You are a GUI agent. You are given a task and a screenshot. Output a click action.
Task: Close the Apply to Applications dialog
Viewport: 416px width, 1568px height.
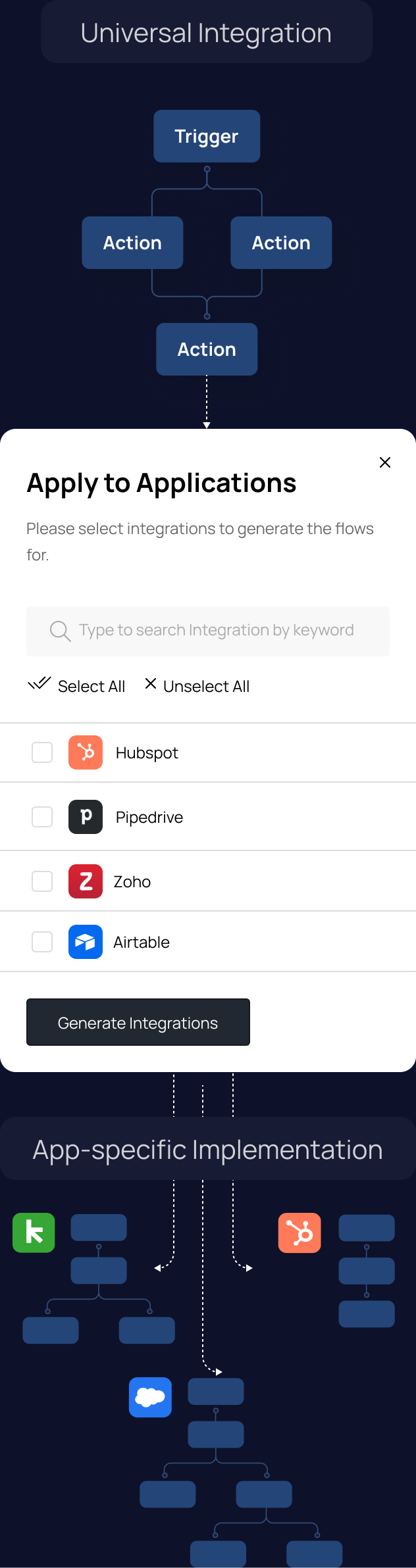point(385,462)
